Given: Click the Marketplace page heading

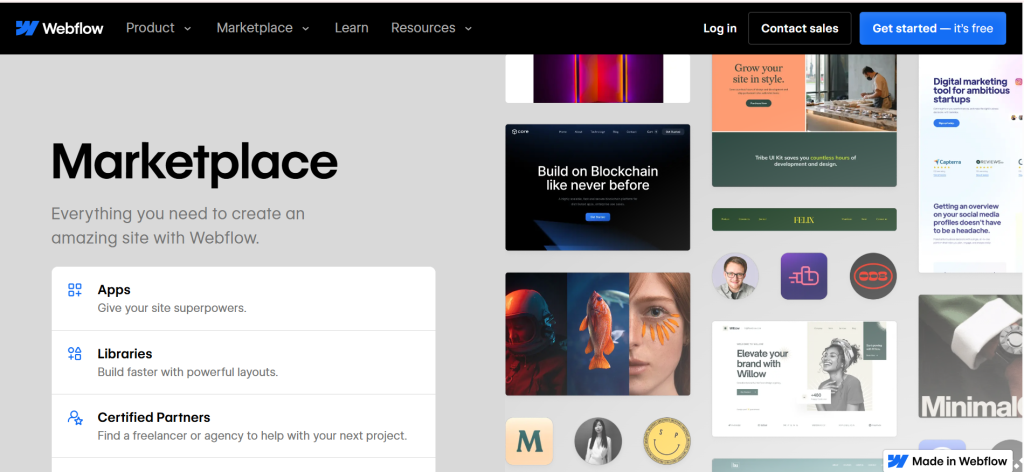Looking at the screenshot, I should pyautogui.click(x=195, y=162).
